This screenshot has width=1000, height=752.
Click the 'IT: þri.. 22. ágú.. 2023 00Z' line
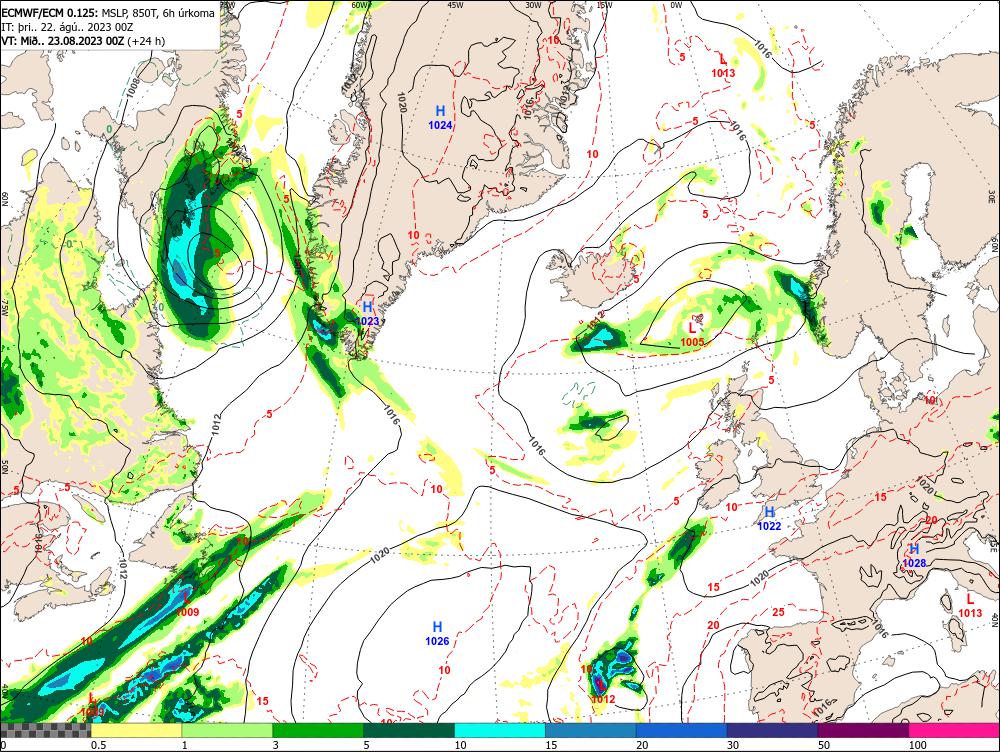point(68,27)
